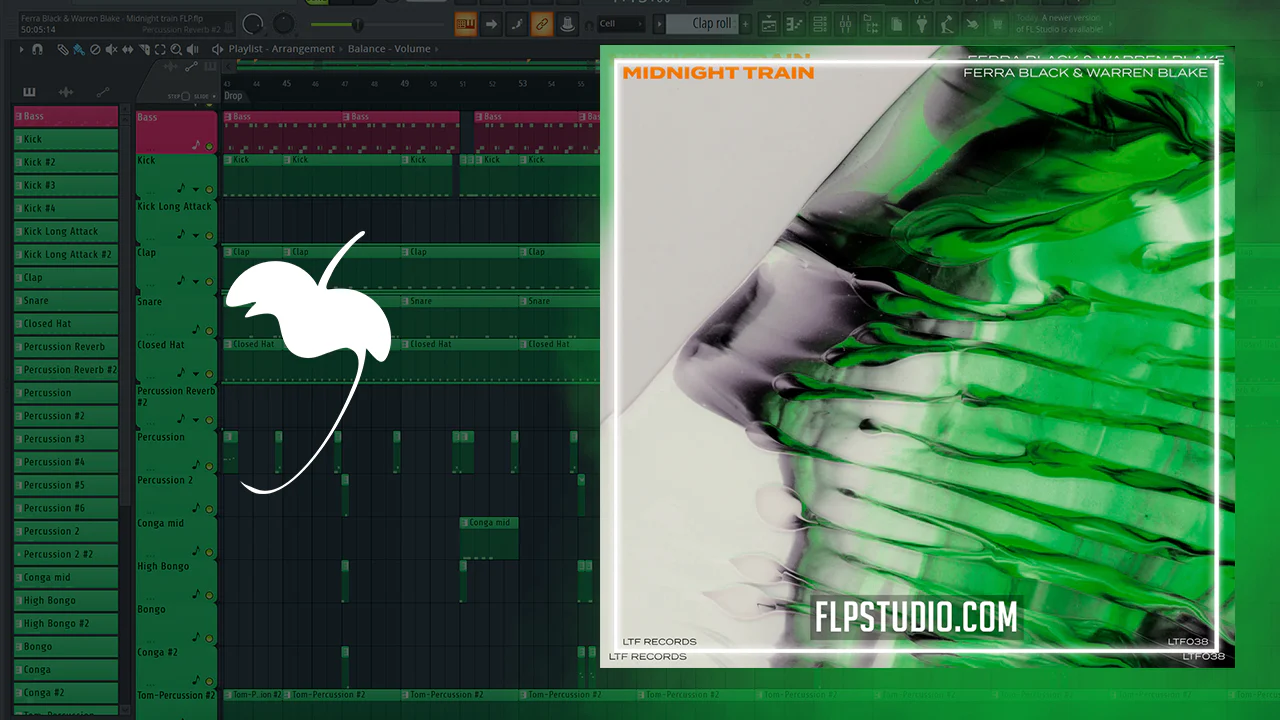Open playlist options menu arrow at toolbar start

tap(22, 49)
